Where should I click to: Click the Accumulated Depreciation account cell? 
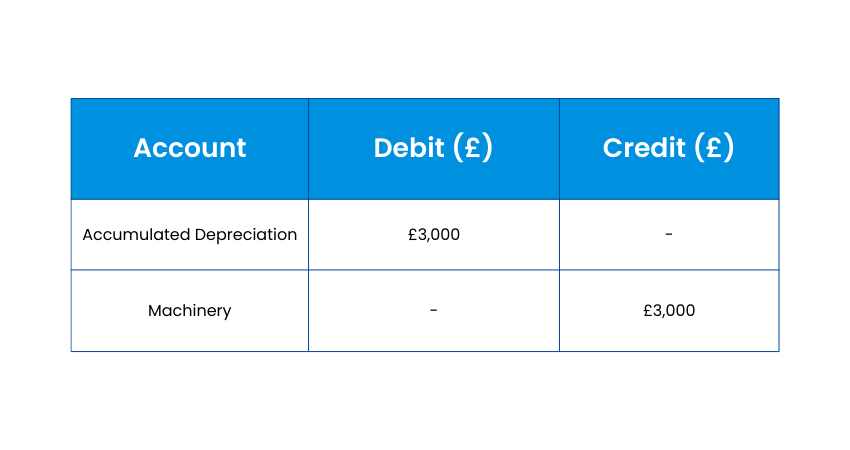189,235
